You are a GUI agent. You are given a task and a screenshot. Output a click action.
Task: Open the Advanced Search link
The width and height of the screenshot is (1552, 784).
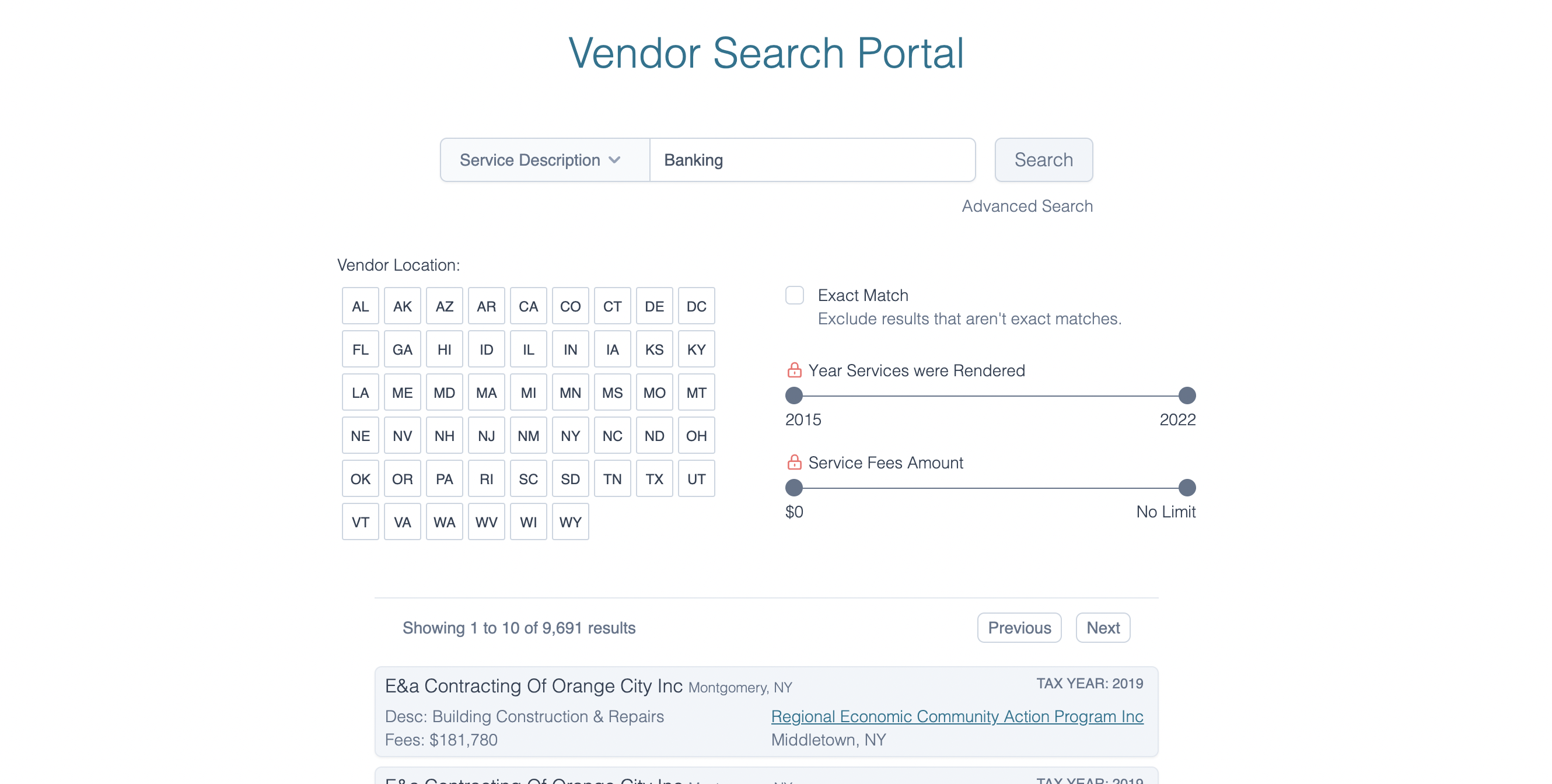tap(1027, 206)
